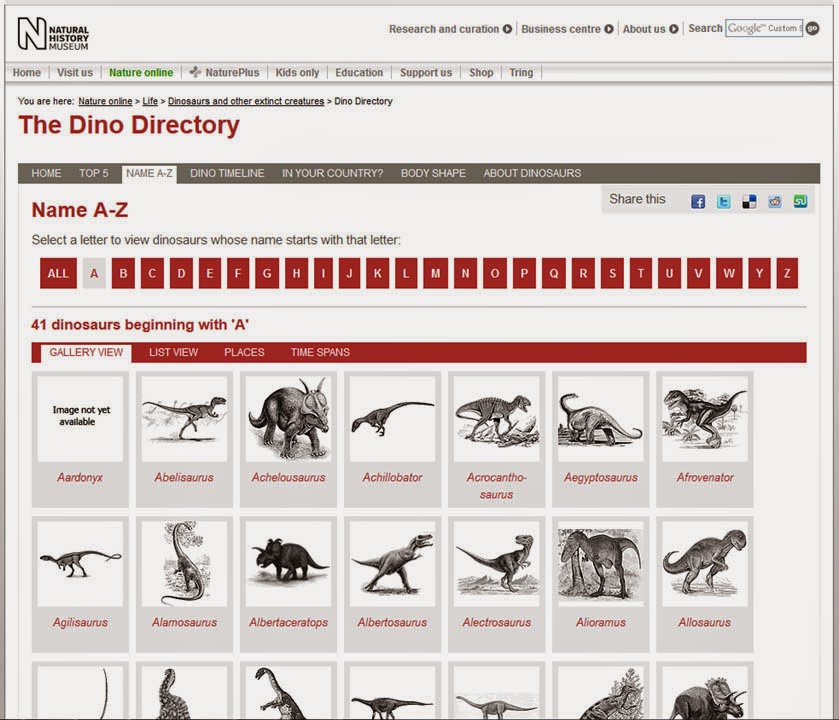The height and width of the screenshot is (720, 839).
Task: Open the Dino Directory HOME tab
Action: coord(46,173)
